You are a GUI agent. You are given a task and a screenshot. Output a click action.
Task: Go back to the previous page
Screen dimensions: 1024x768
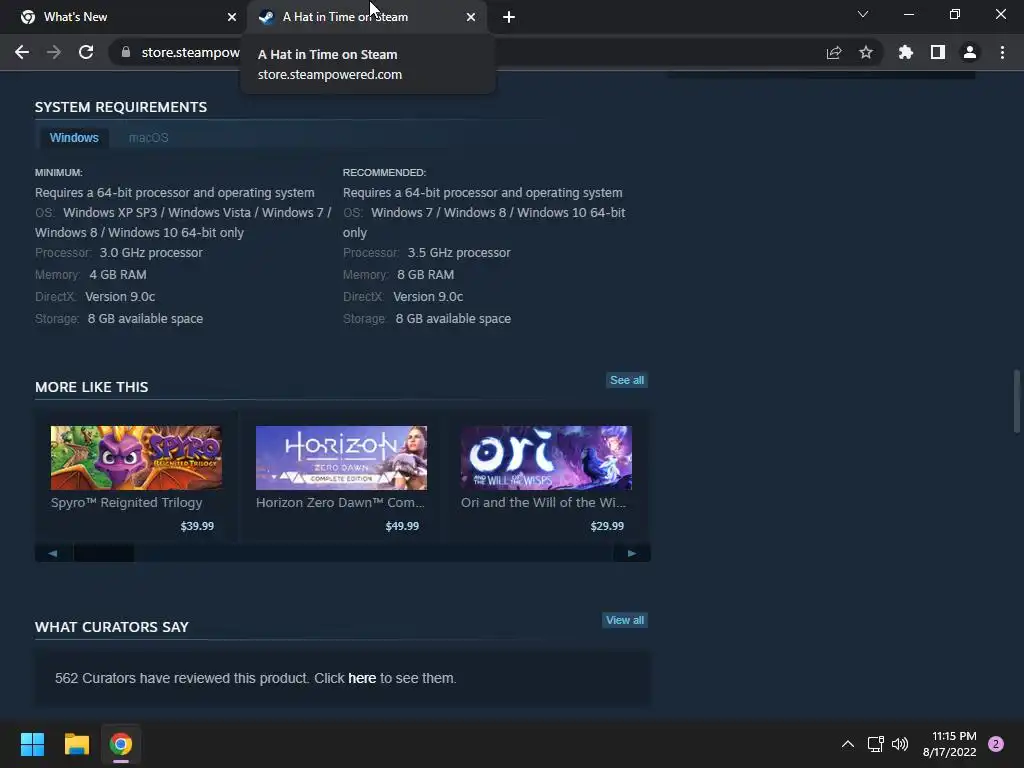(x=22, y=52)
